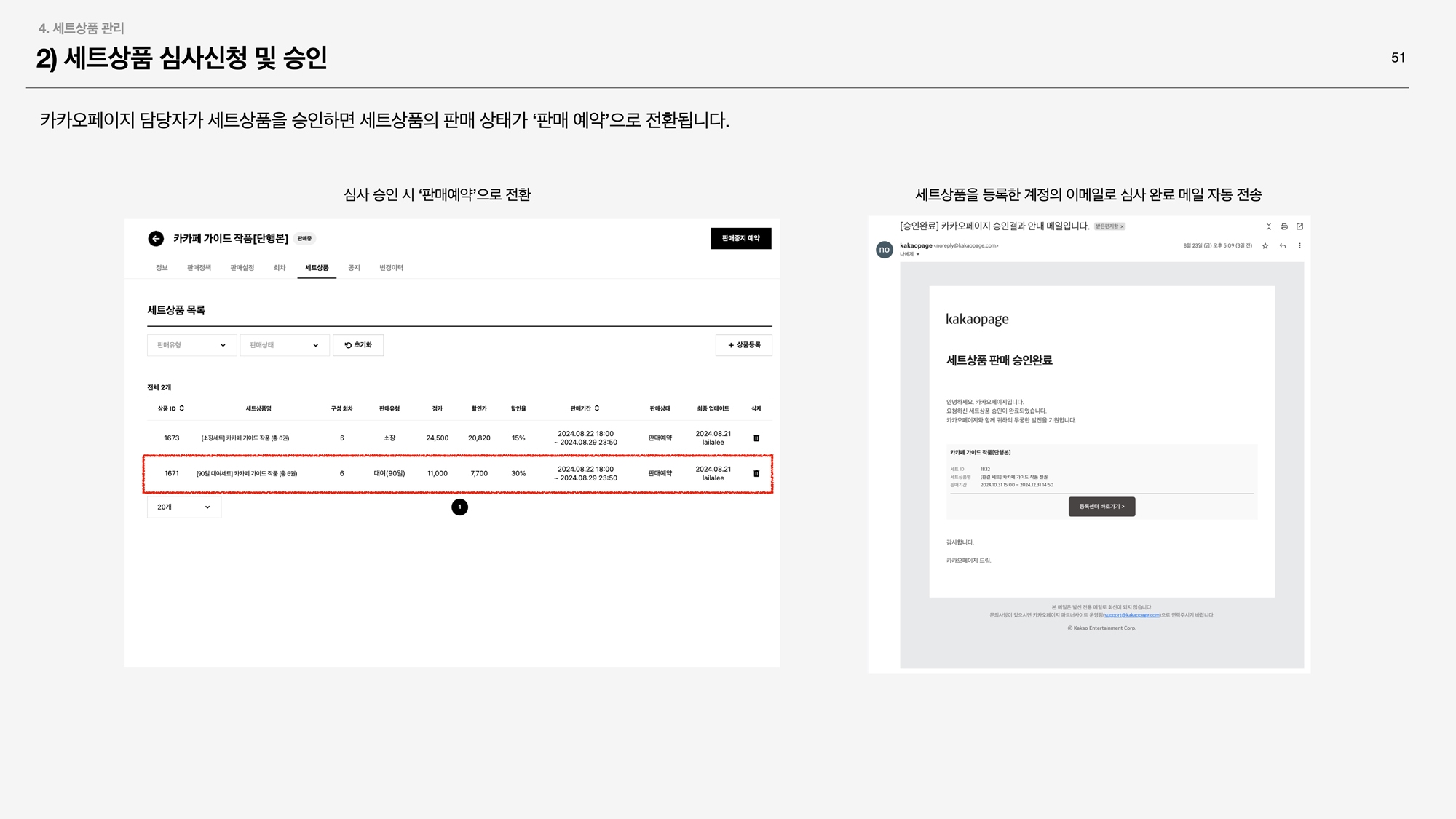Click the 'no' sender avatar
Image resolution: width=1456 pixels, height=819 pixels.
tap(884, 250)
